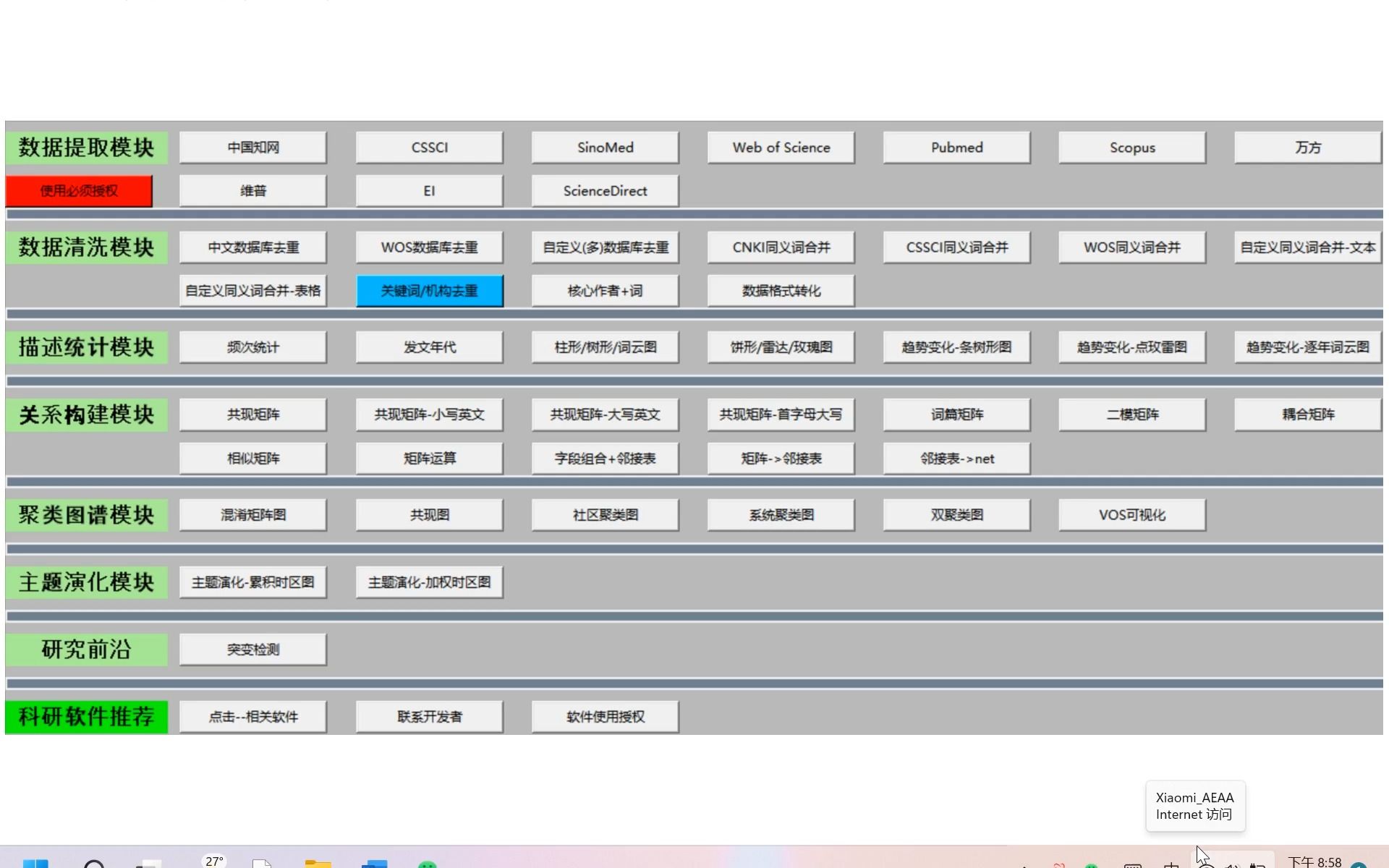Screen dimensions: 1389x868
Task: Click the 共现矩阵 button
Action: [x=253, y=414]
